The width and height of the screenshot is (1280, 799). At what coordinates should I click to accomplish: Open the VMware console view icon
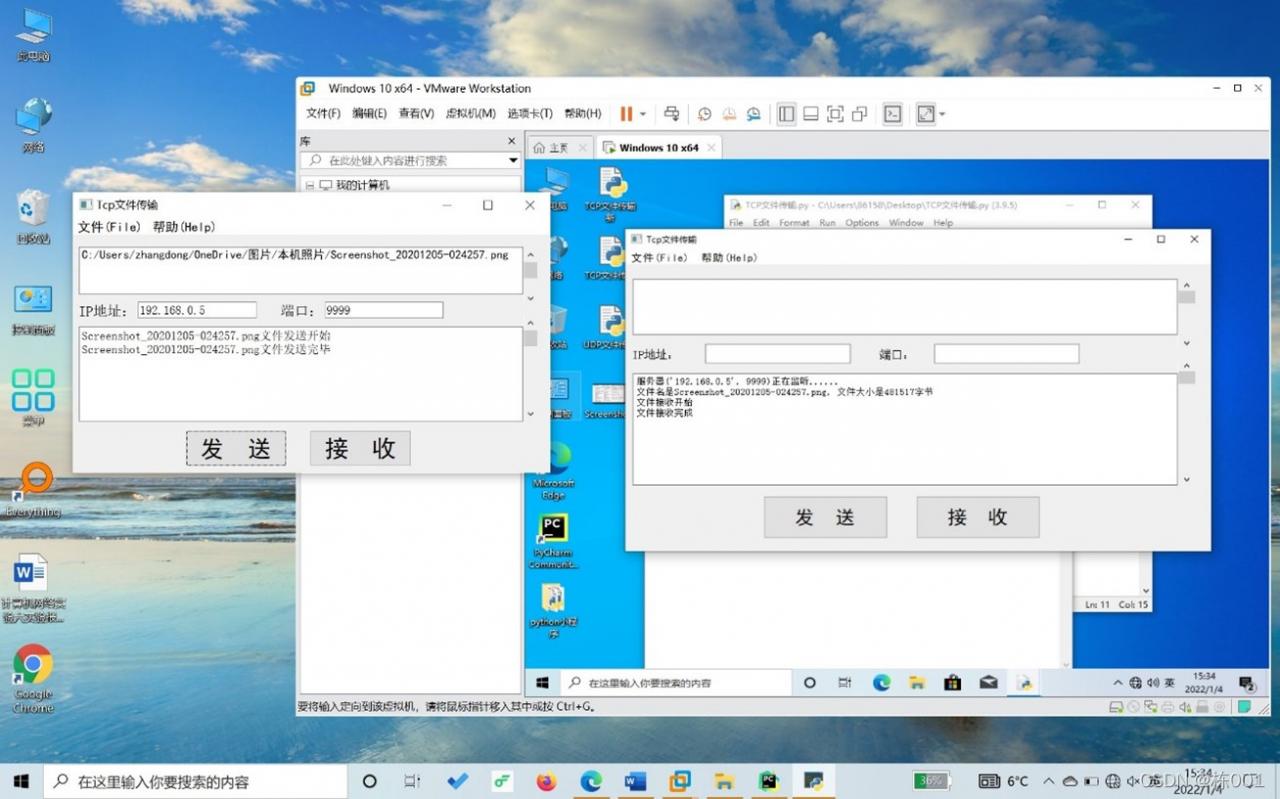893,114
